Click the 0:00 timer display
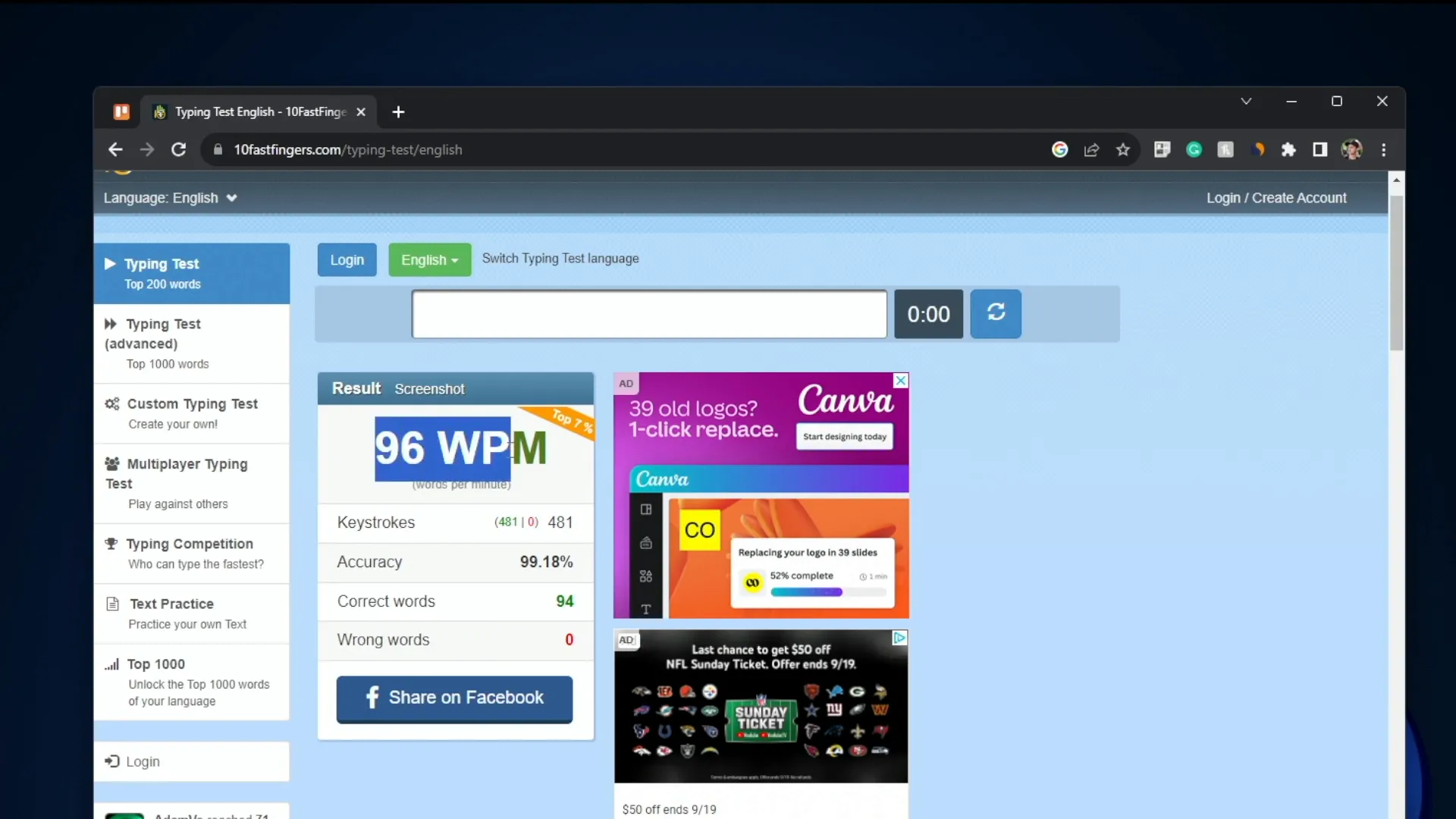1456x819 pixels. click(928, 314)
